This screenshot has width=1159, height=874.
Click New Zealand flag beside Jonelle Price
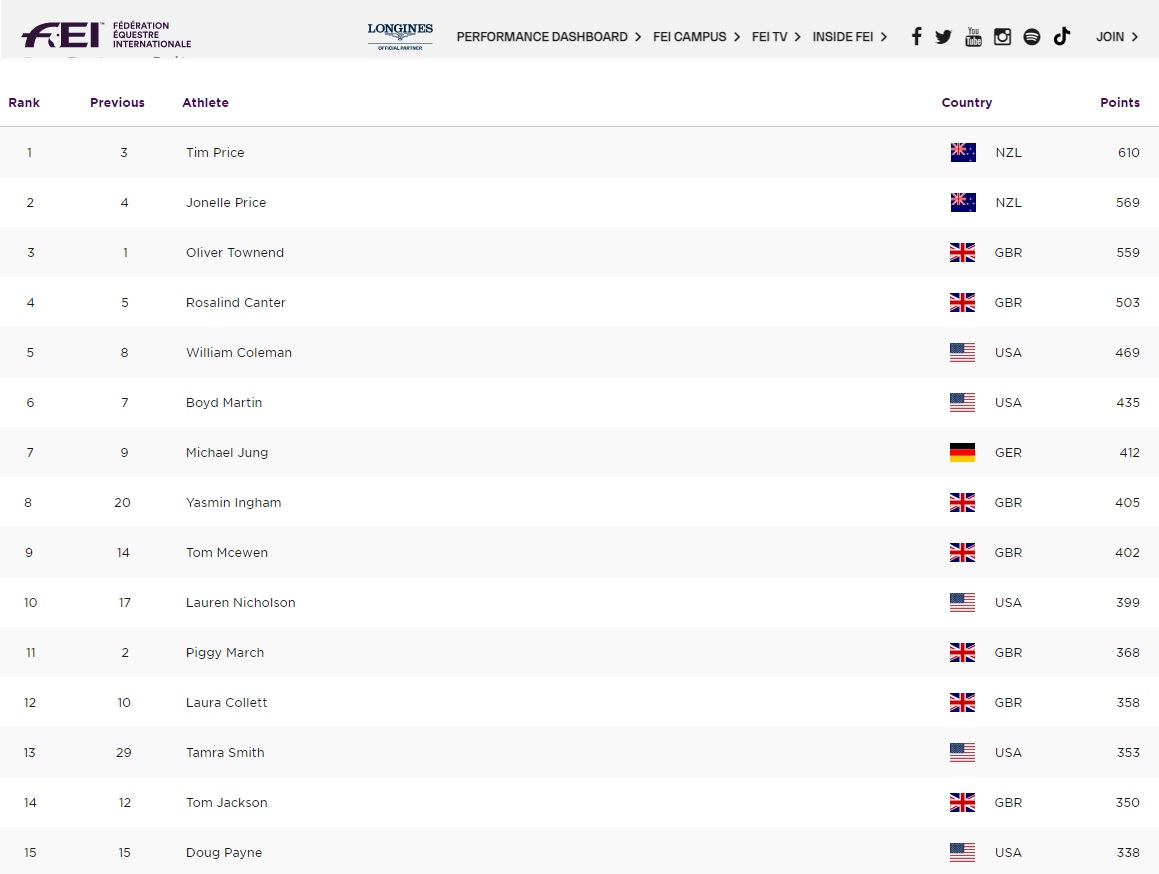click(963, 203)
